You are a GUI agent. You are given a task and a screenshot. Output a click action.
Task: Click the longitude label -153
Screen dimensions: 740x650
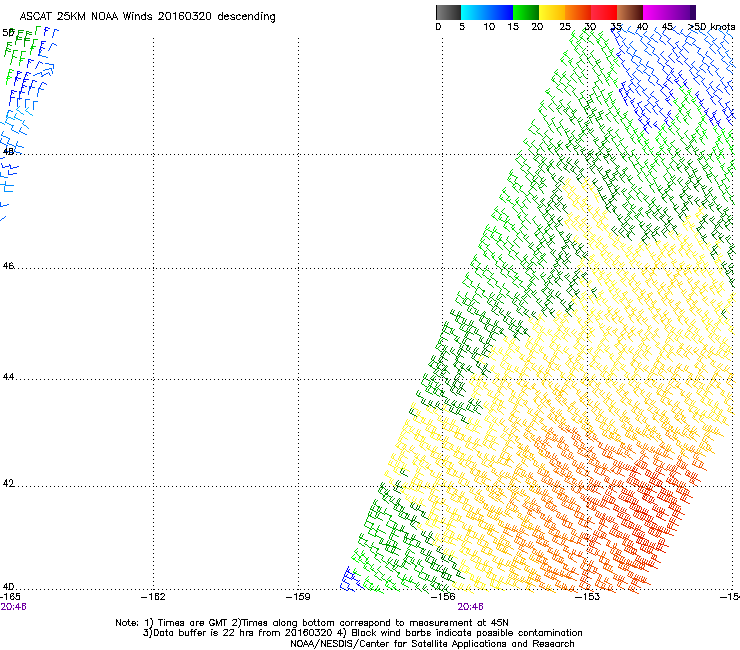click(587, 597)
